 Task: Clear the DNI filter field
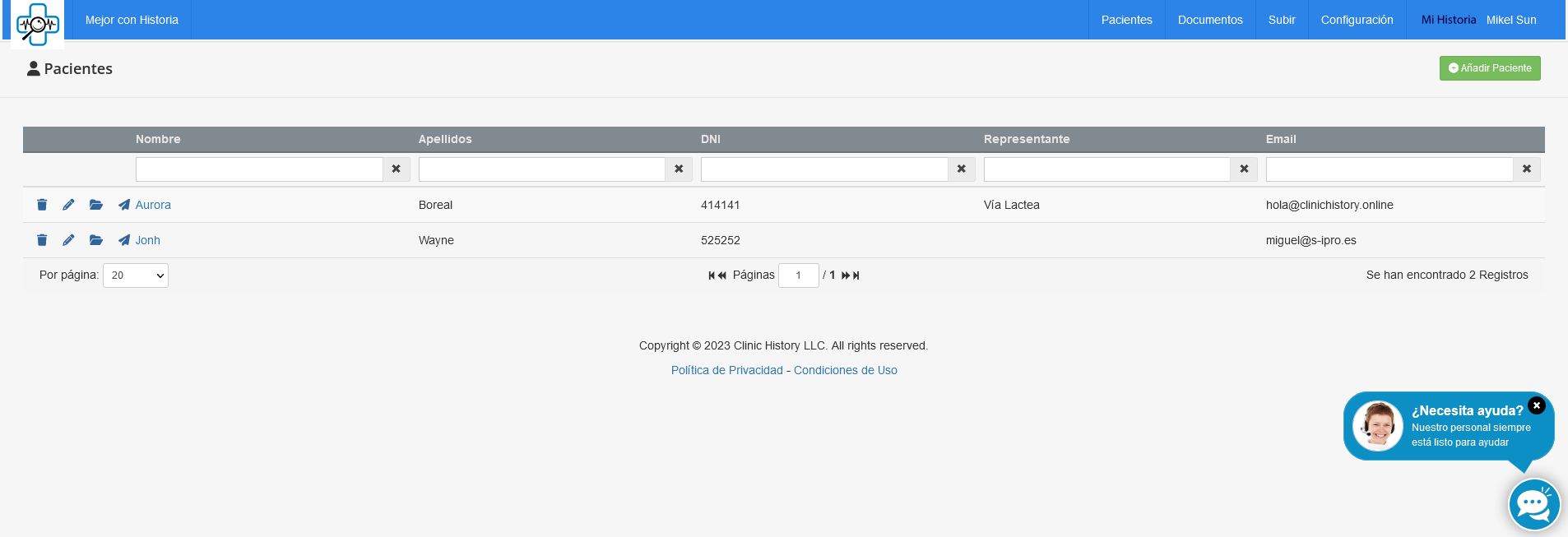pyautogui.click(x=962, y=169)
